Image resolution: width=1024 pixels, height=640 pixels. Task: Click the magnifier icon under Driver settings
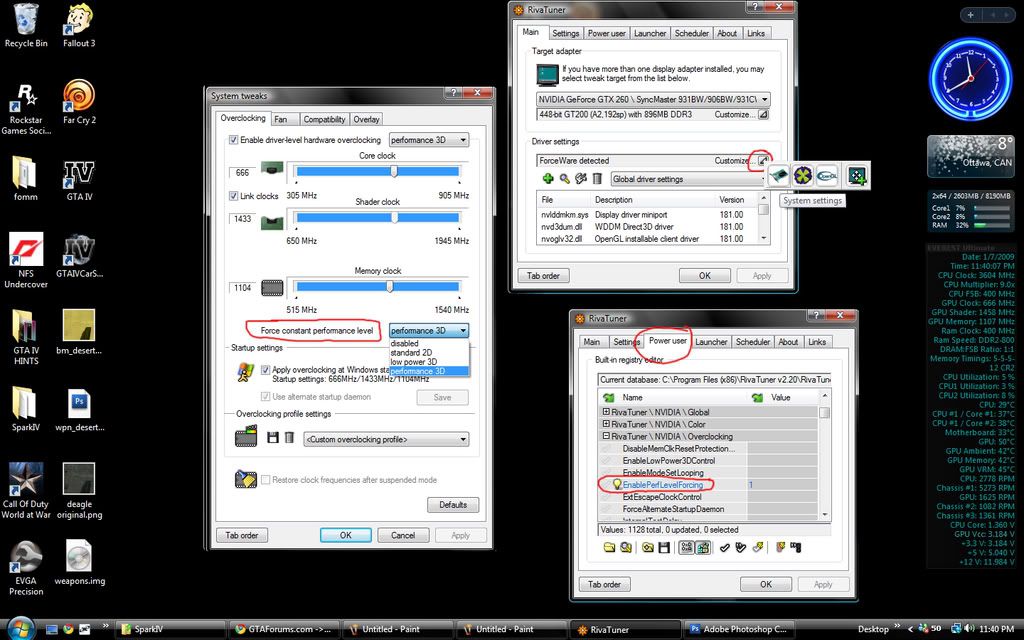[564, 179]
